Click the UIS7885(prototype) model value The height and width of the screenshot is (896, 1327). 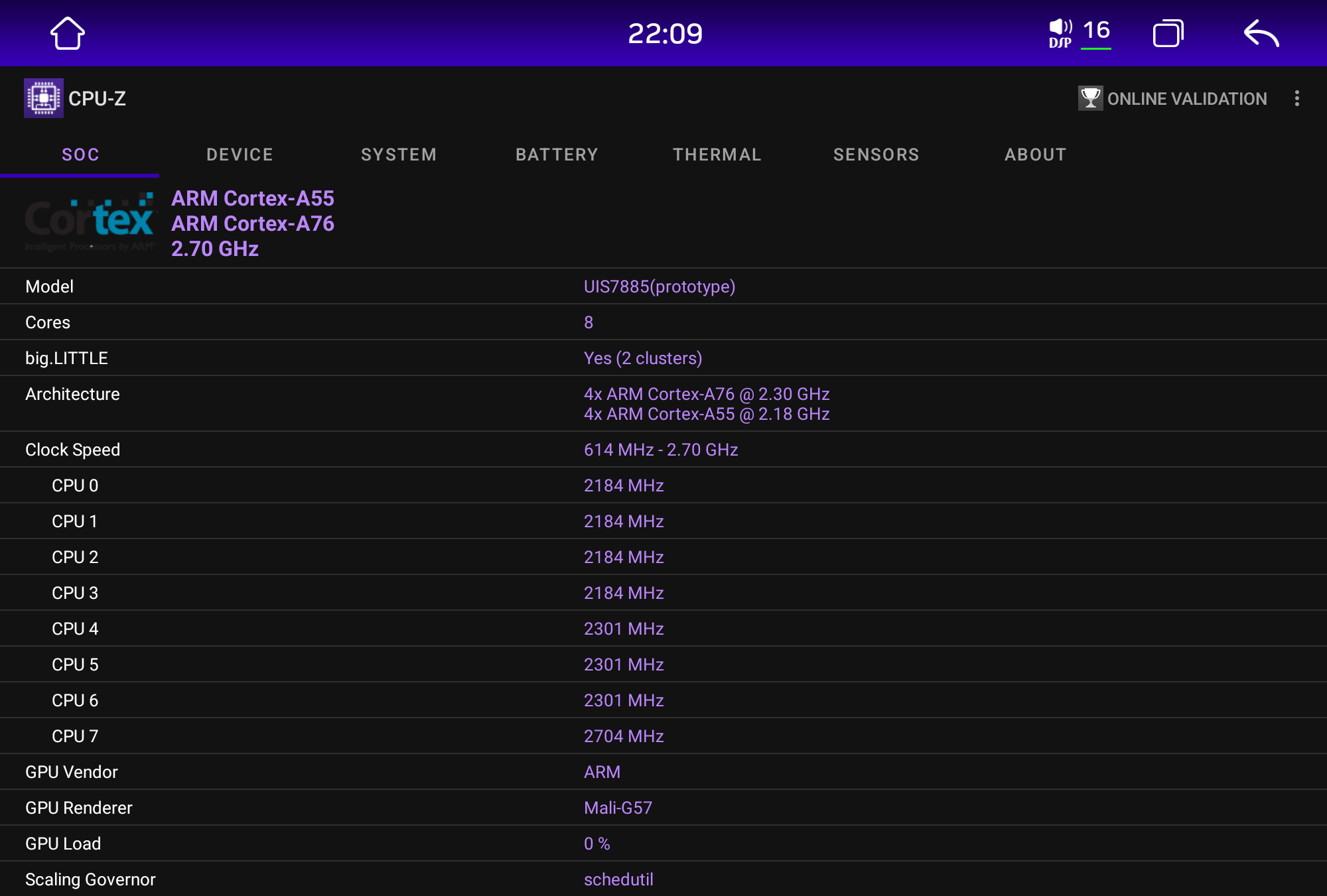pyautogui.click(x=660, y=287)
